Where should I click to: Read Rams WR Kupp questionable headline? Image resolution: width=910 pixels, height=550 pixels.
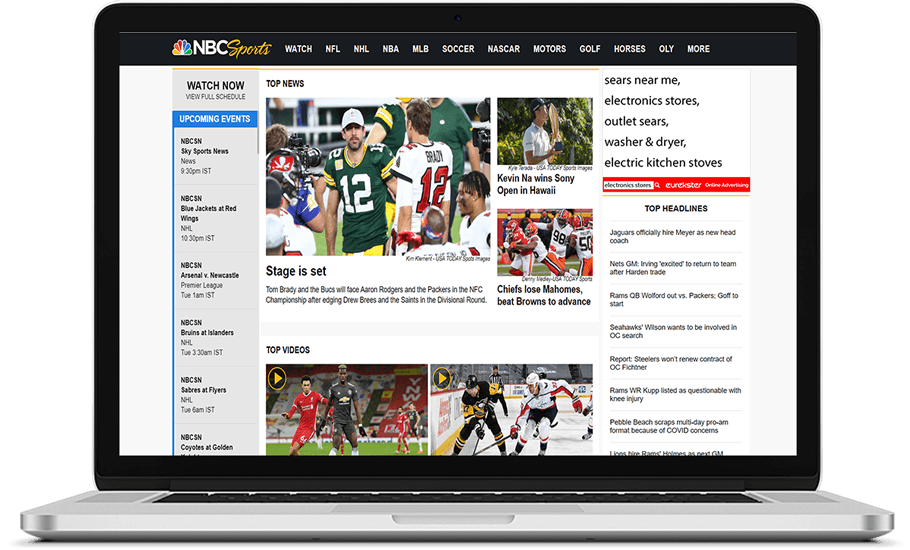(x=675, y=395)
